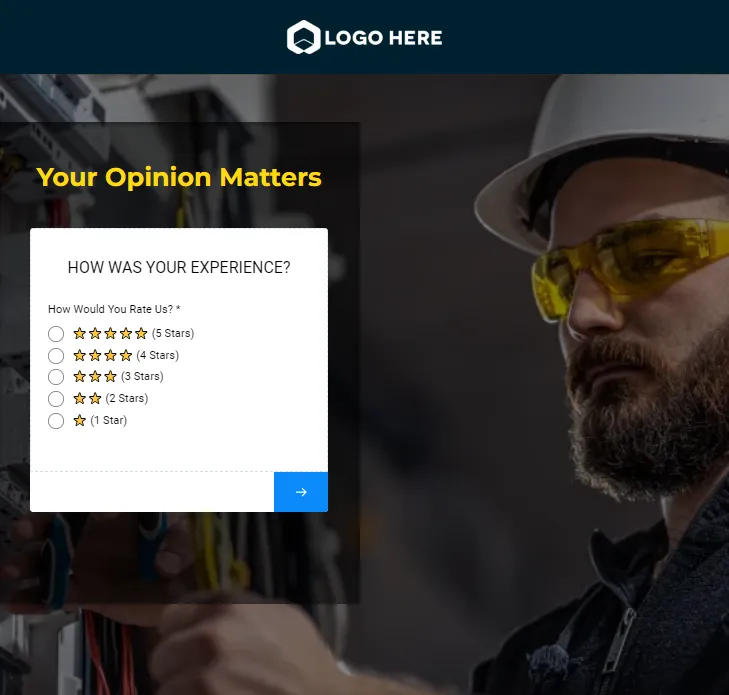Select the 5 Stars radio button
This screenshot has width=729, height=695.
(56, 334)
